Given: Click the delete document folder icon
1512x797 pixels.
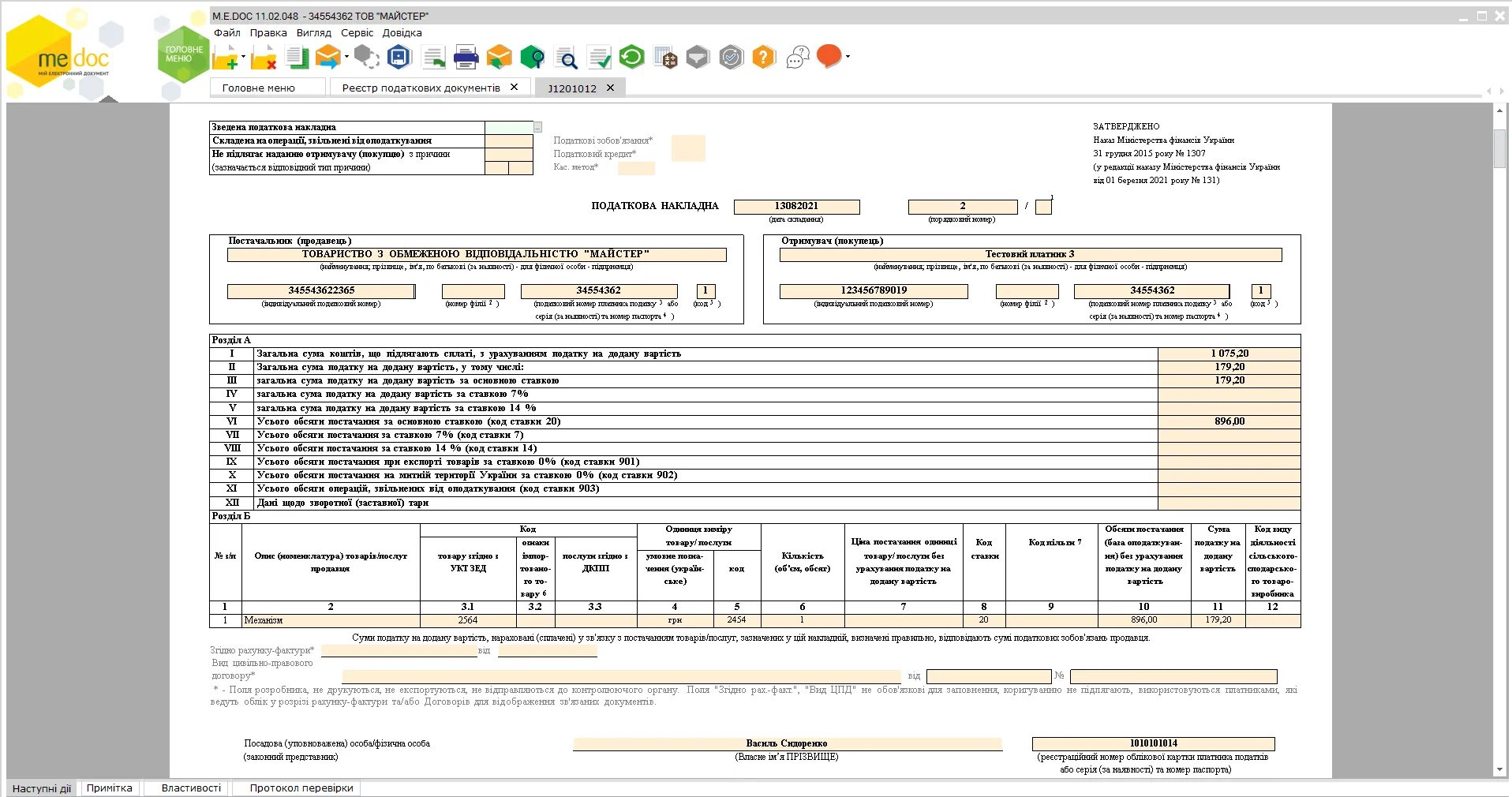Looking at the screenshot, I should point(264,57).
